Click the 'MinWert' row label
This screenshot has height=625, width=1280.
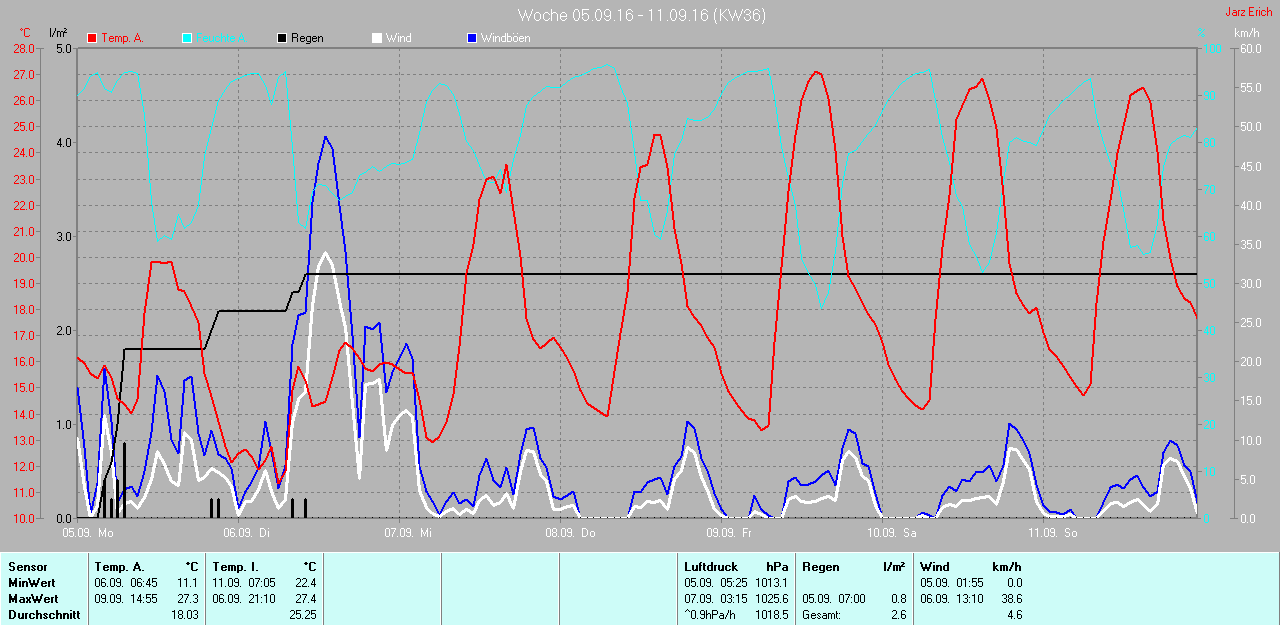[31, 583]
